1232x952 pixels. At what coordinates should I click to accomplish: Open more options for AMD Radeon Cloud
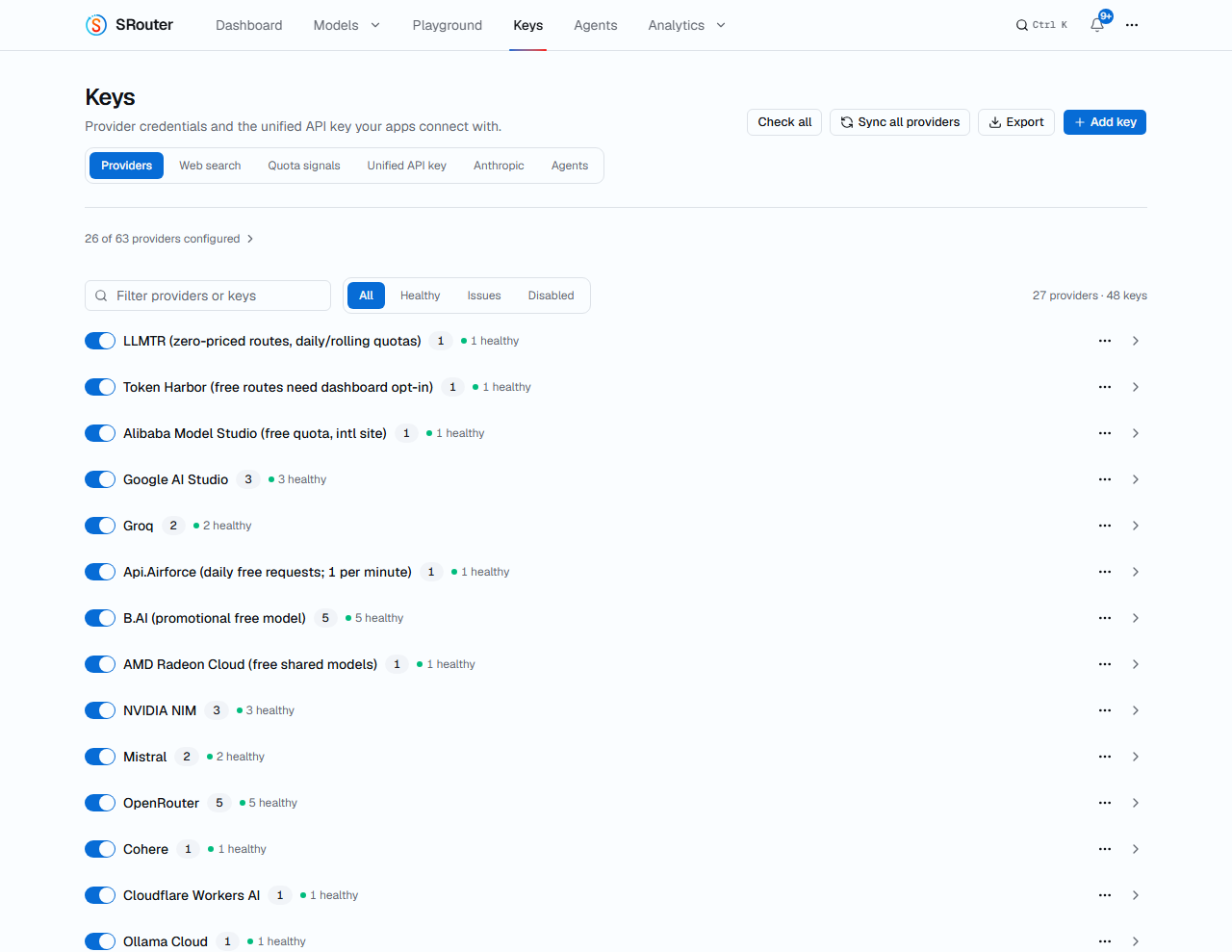pyautogui.click(x=1105, y=664)
